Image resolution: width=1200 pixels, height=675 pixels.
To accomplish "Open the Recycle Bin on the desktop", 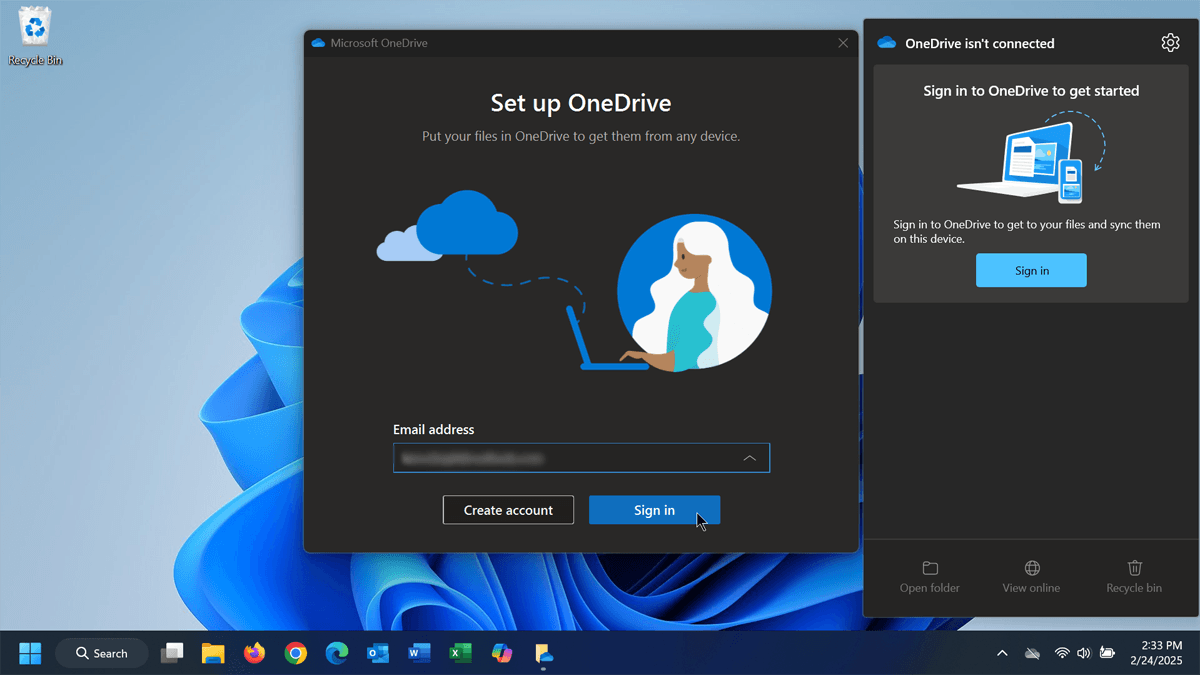I will [x=34, y=28].
